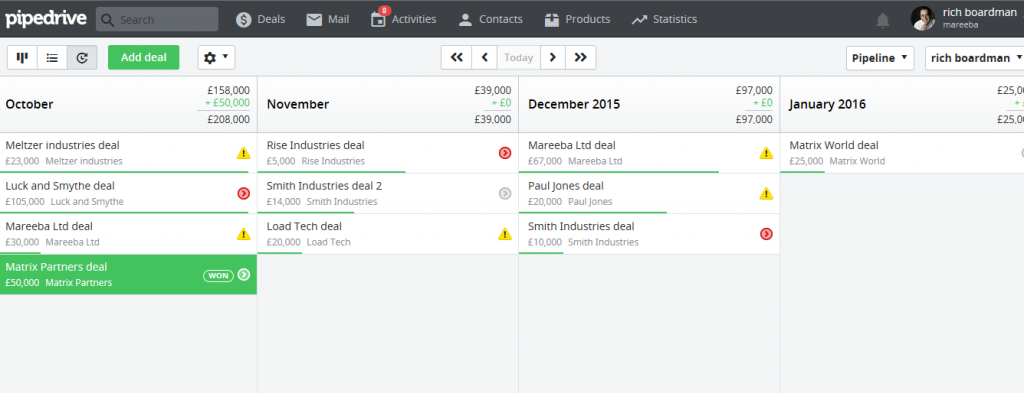Click warning icon on Paul Jones deal
Screen dimensions: 1024x393
(x=766, y=194)
